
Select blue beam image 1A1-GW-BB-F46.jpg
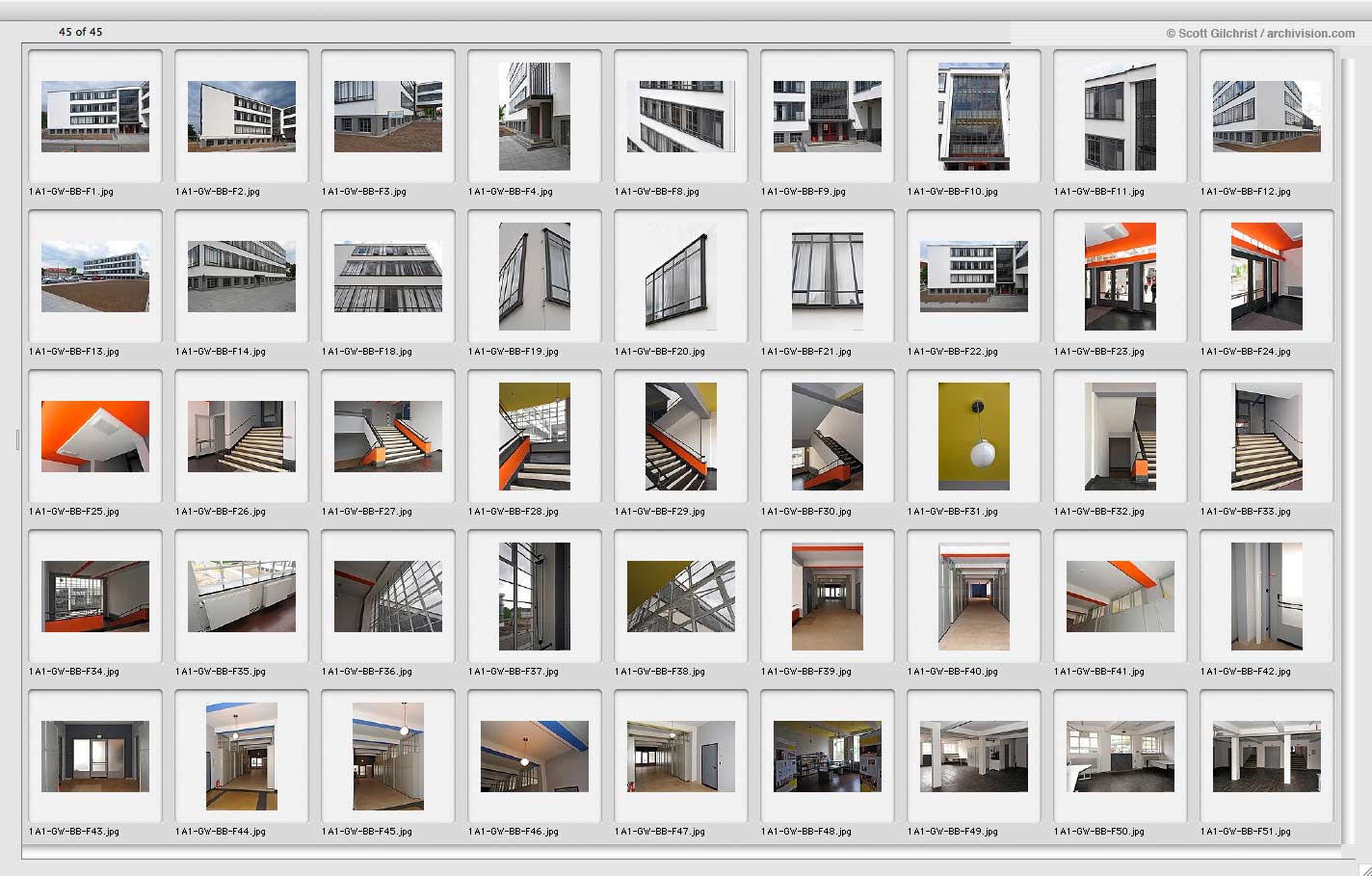(x=535, y=757)
